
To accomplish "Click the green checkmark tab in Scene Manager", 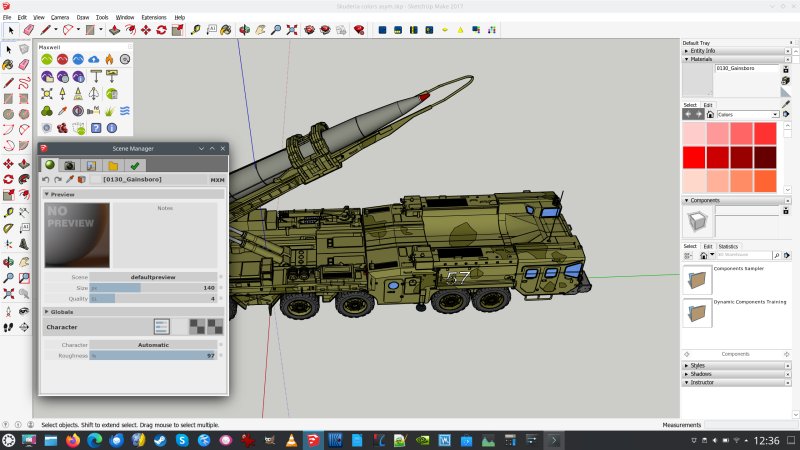I will pyautogui.click(x=134, y=165).
